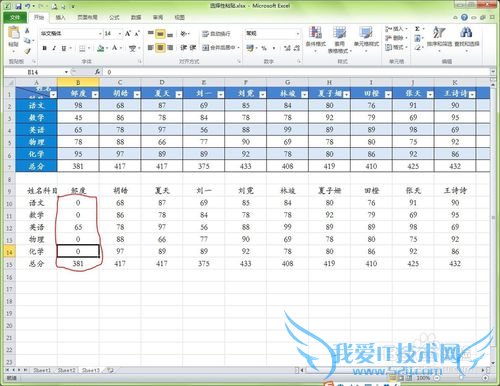The image size is (500, 386).
Task: Select column B header
Action: pyautogui.click(x=78, y=82)
